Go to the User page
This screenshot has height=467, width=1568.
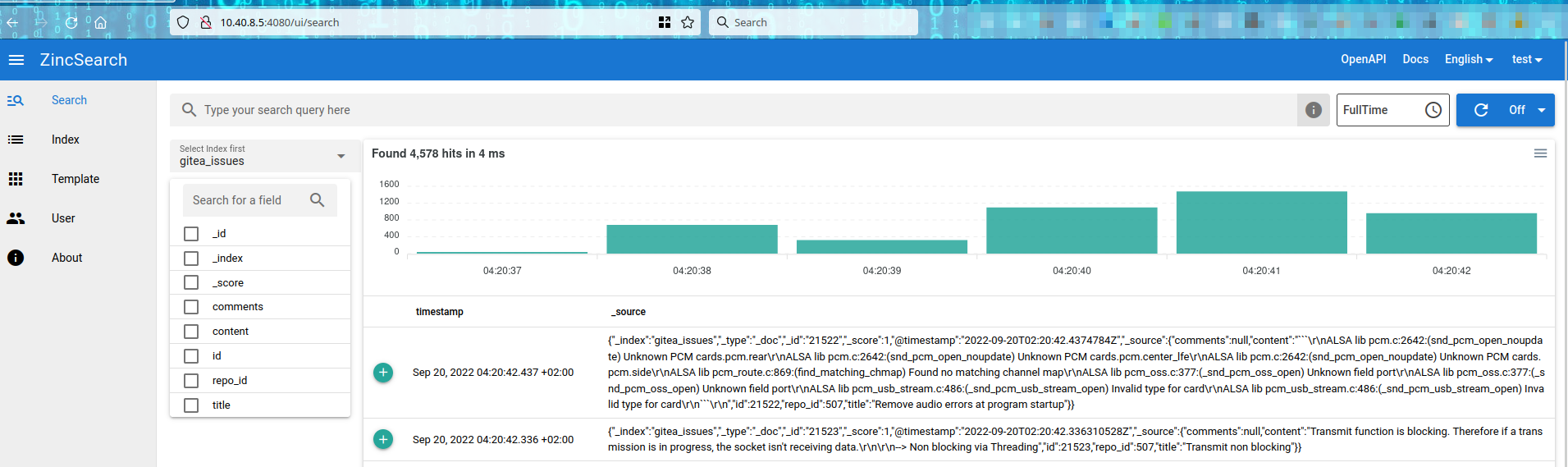coord(63,218)
